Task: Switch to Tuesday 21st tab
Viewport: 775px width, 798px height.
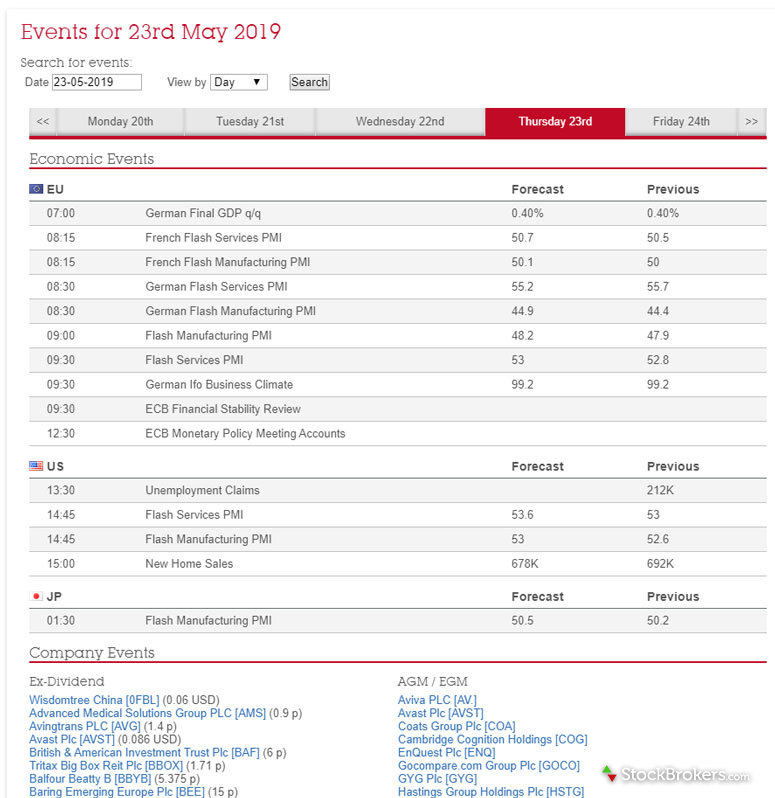Action: (x=250, y=122)
